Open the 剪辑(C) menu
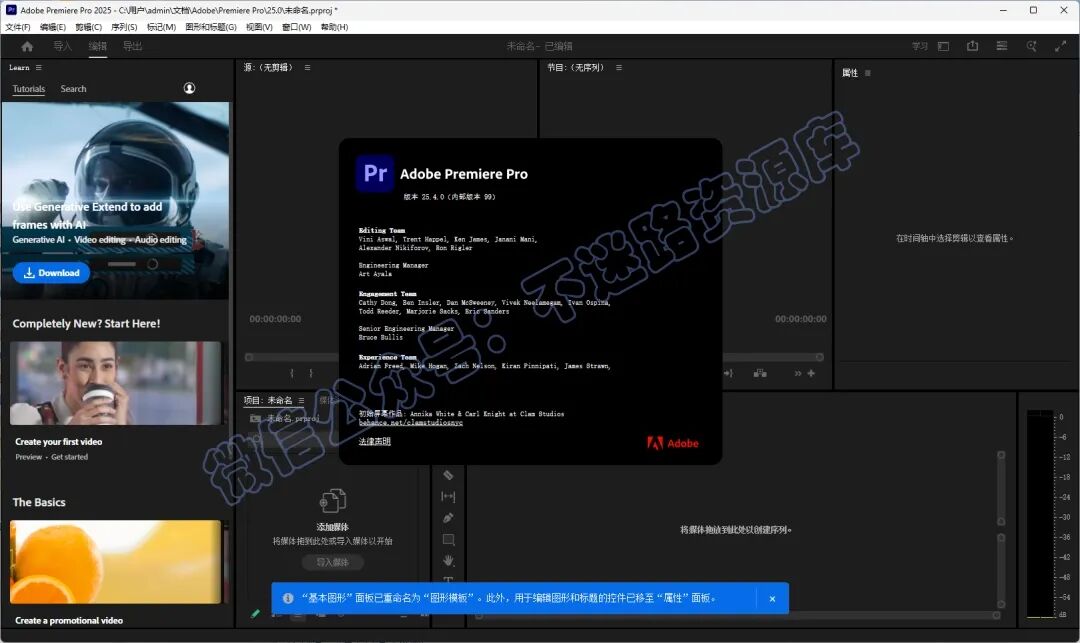 (88, 27)
